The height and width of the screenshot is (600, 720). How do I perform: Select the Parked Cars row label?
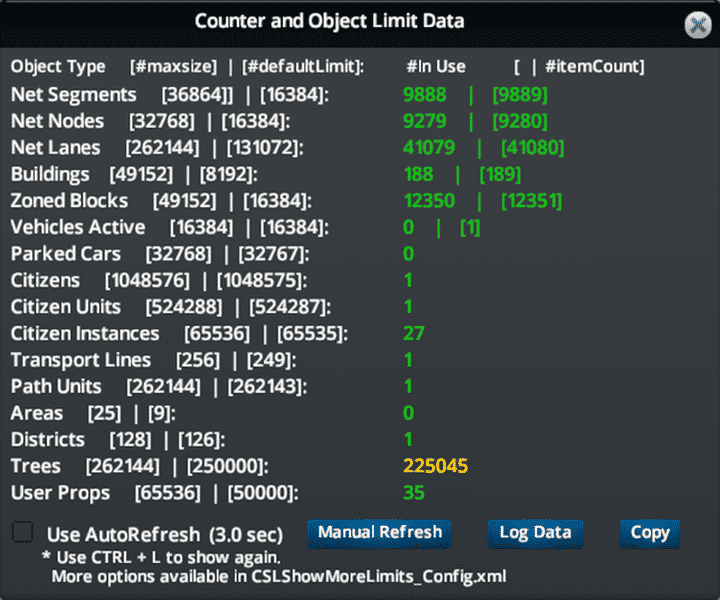(x=65, y=254)
